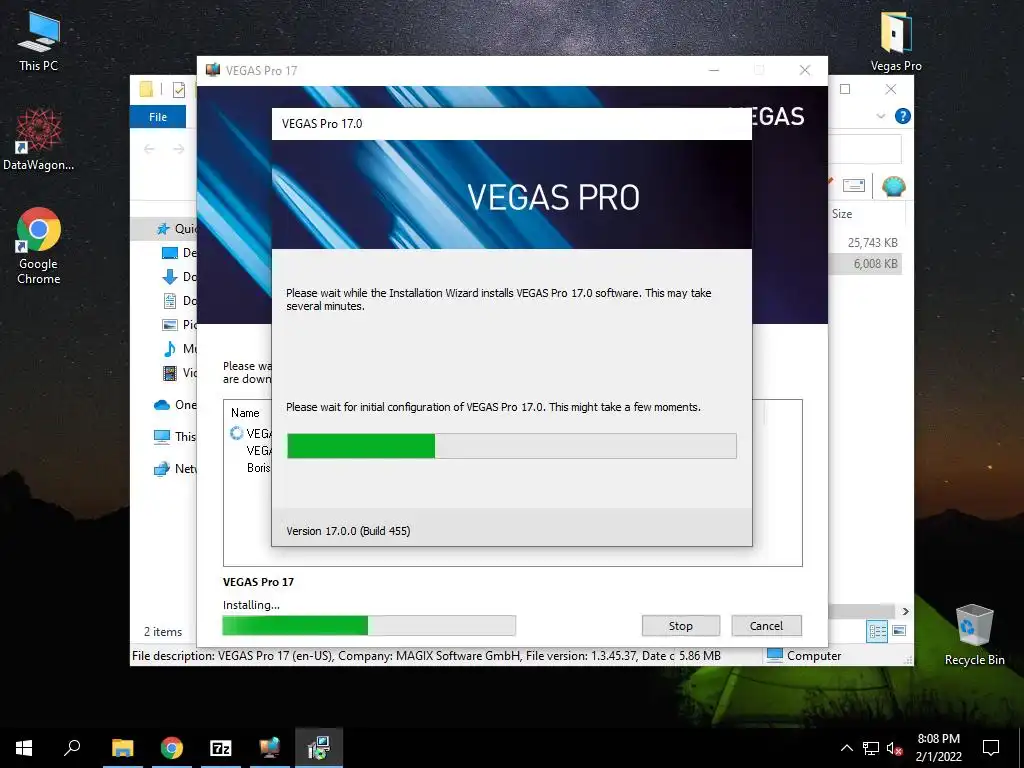Select This PC in Explorer sidebar

click(x=174, y=437)
